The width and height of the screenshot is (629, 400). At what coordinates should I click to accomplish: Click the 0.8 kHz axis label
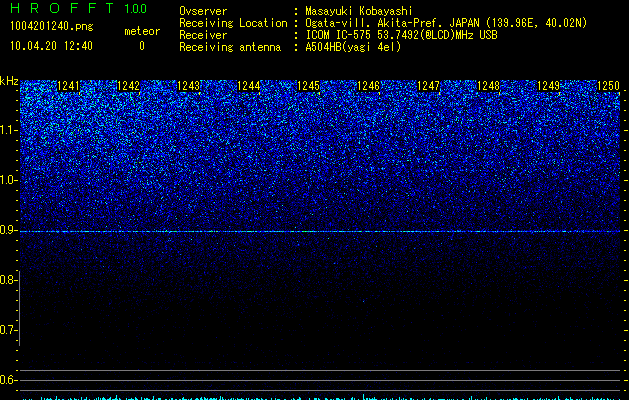(8, 280)
